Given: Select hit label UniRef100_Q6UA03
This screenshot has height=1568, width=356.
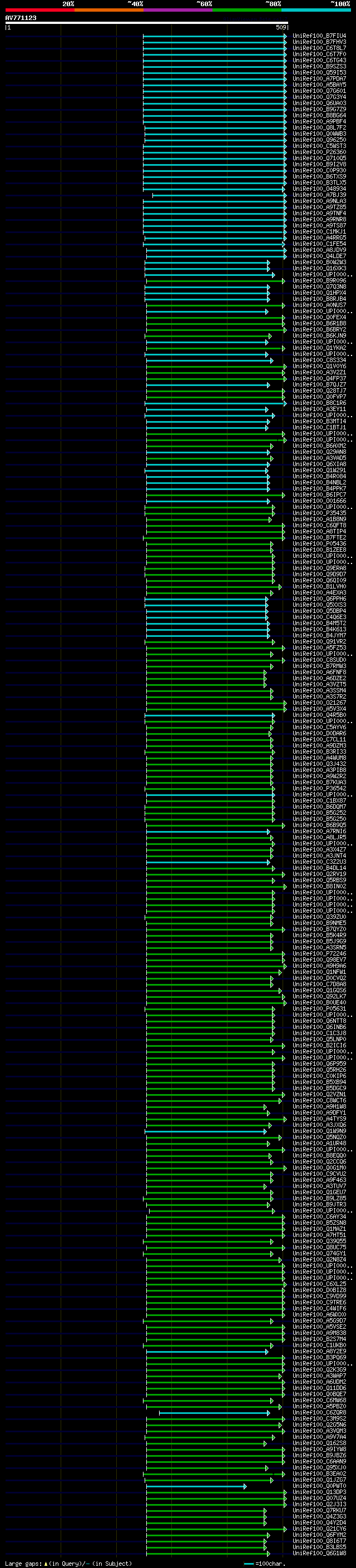Looking at the screenshot, I should pyautogui.click(x=319, y=103).
